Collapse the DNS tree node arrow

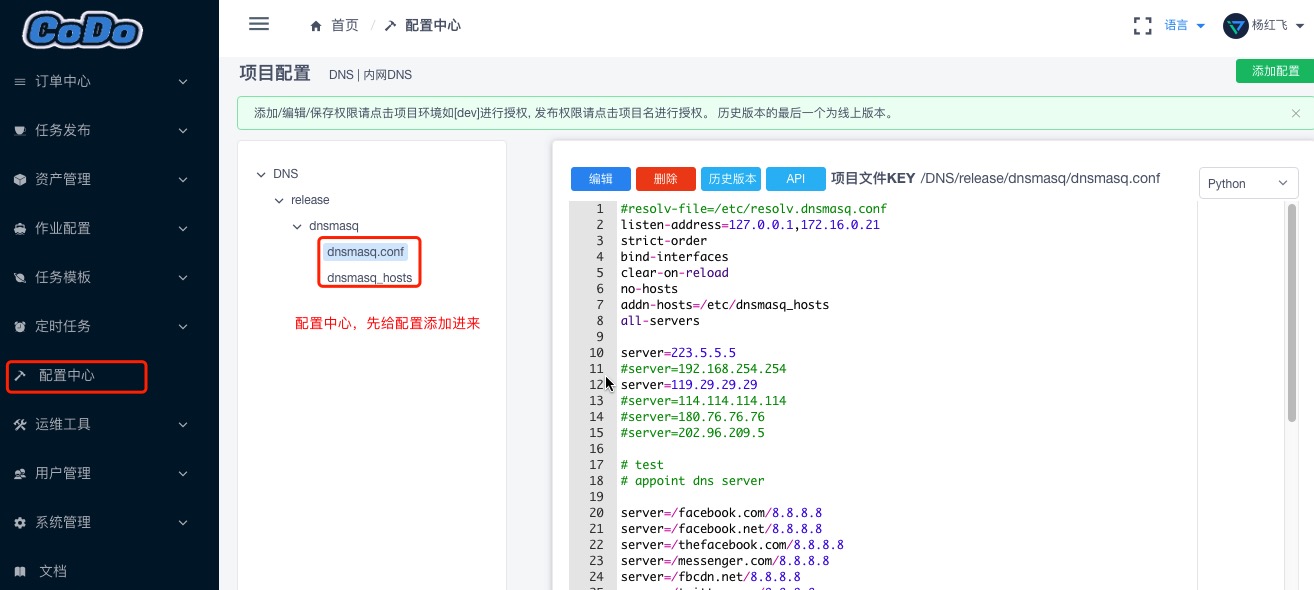[262, 174]
